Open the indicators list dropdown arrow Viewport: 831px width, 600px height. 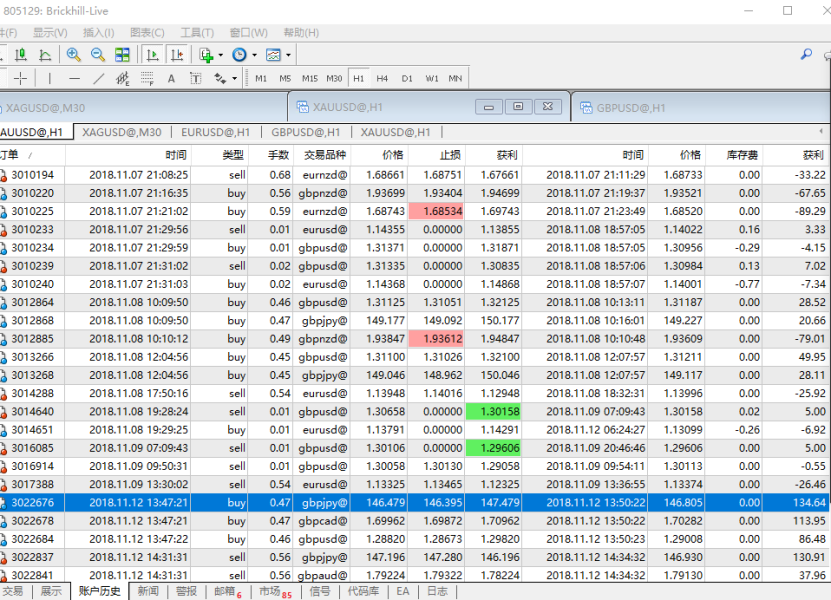220,55
